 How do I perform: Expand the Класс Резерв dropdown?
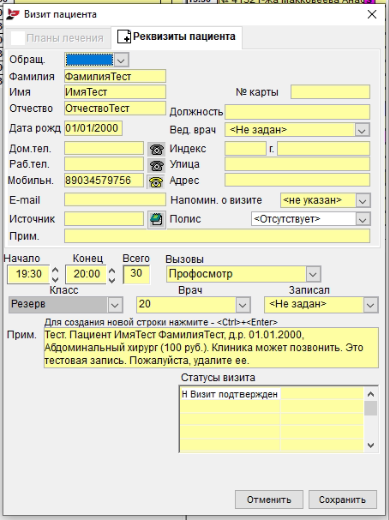pyautogui.click(x=115, y=305)
